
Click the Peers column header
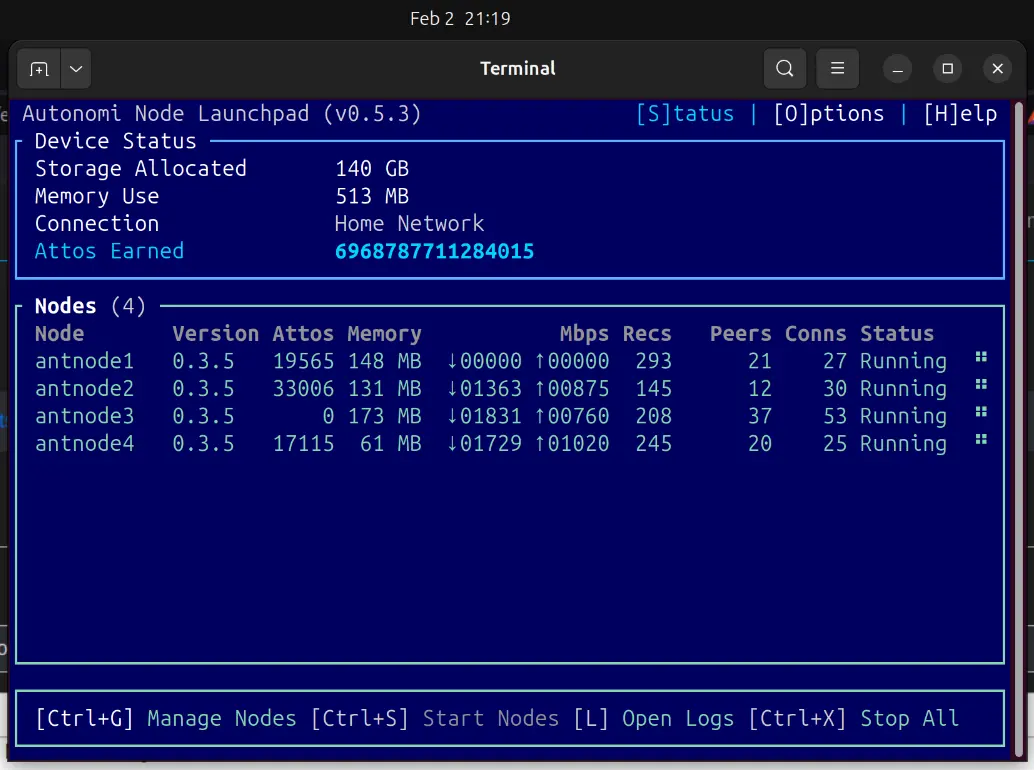[x=741, y=334]
